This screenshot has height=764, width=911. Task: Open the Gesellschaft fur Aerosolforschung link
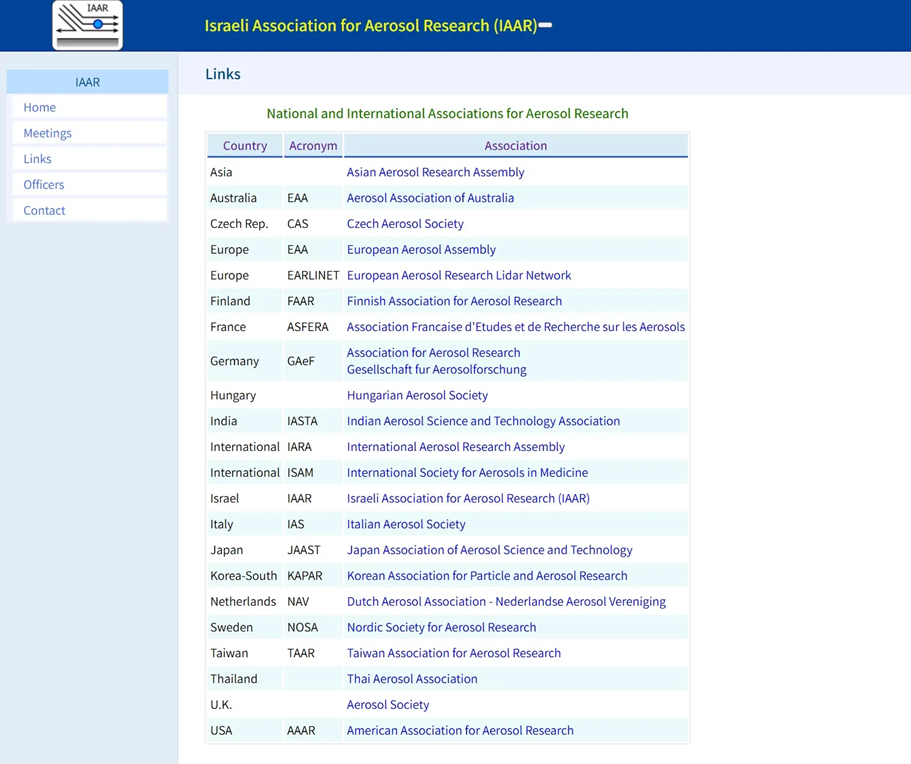tap(436, 370)
